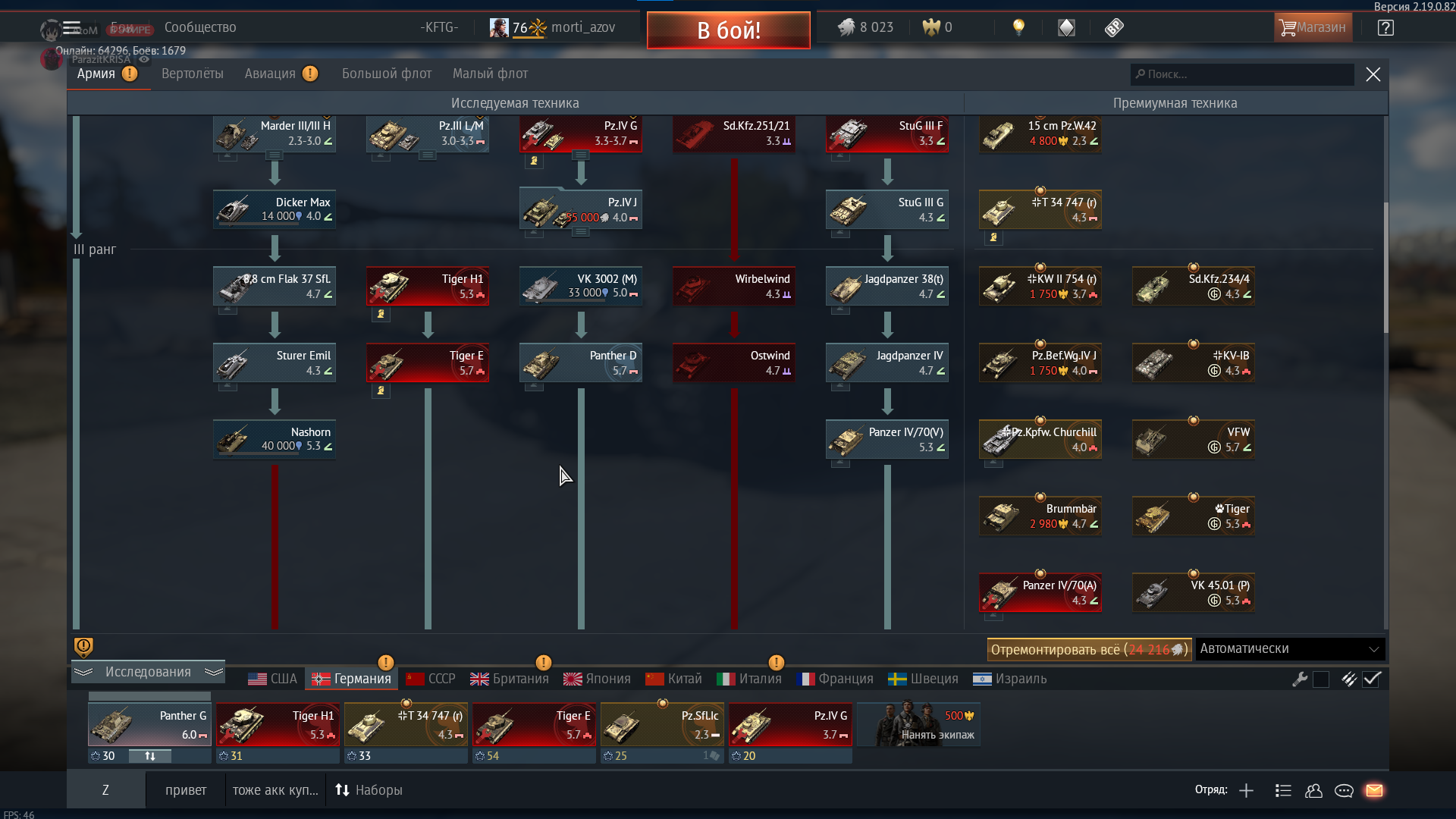Select the Jagdpanzer 38(t) vehicle tile

(x=887, y=286)
